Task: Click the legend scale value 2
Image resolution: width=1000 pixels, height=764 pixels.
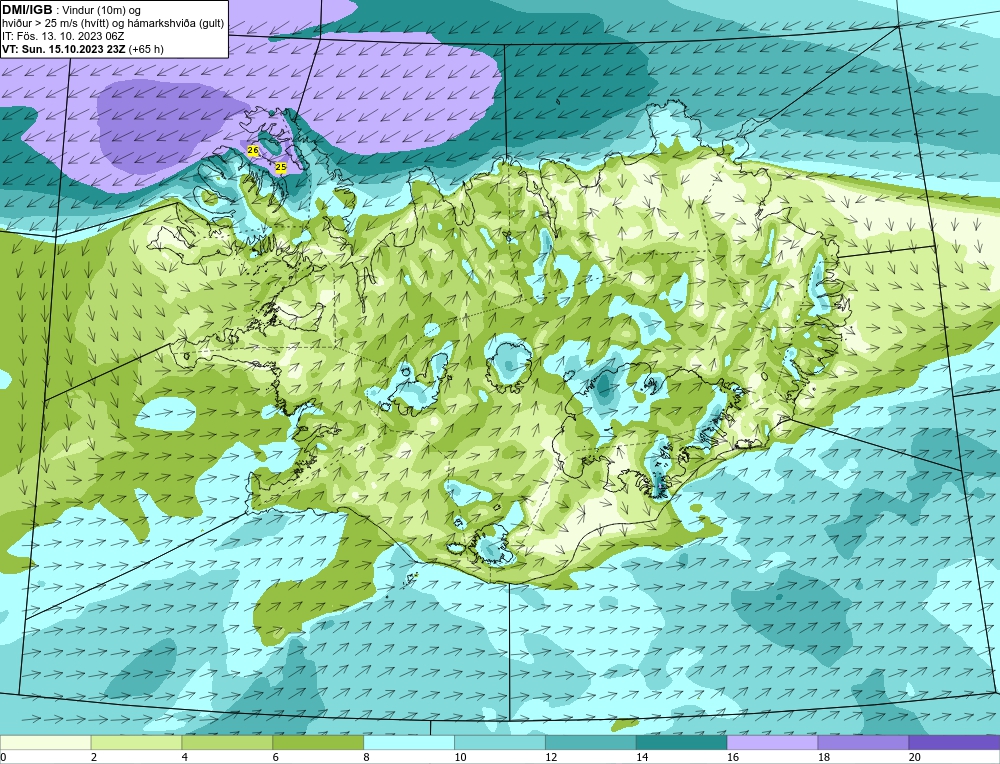Action: (94, 757)
